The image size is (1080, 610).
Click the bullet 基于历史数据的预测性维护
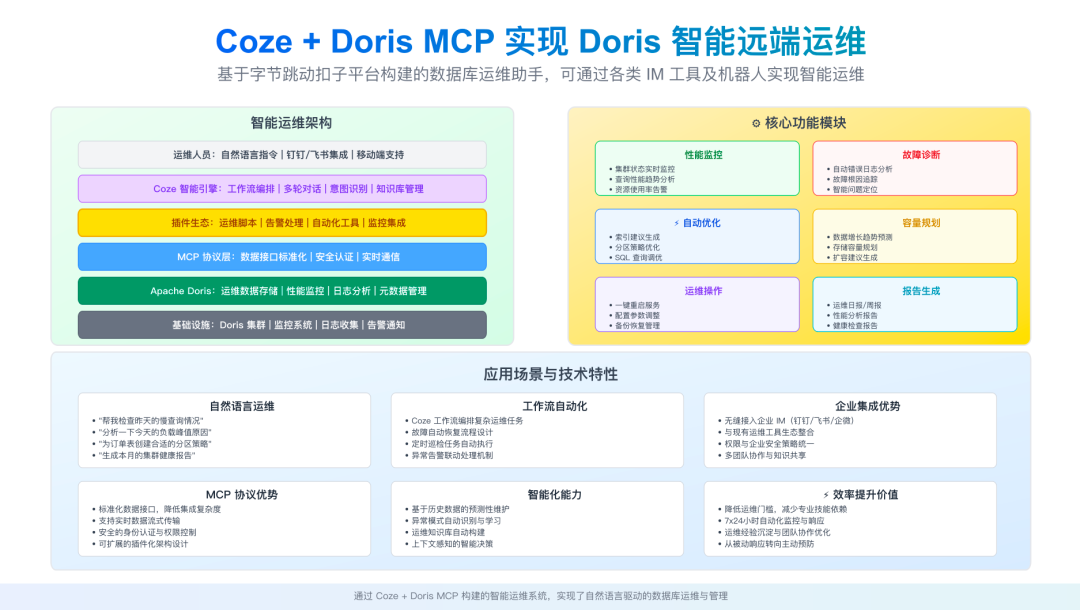(460, 509)
